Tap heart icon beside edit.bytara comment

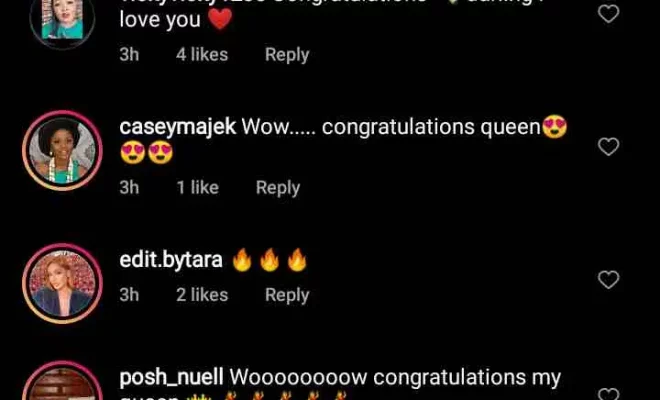(609, 280)
